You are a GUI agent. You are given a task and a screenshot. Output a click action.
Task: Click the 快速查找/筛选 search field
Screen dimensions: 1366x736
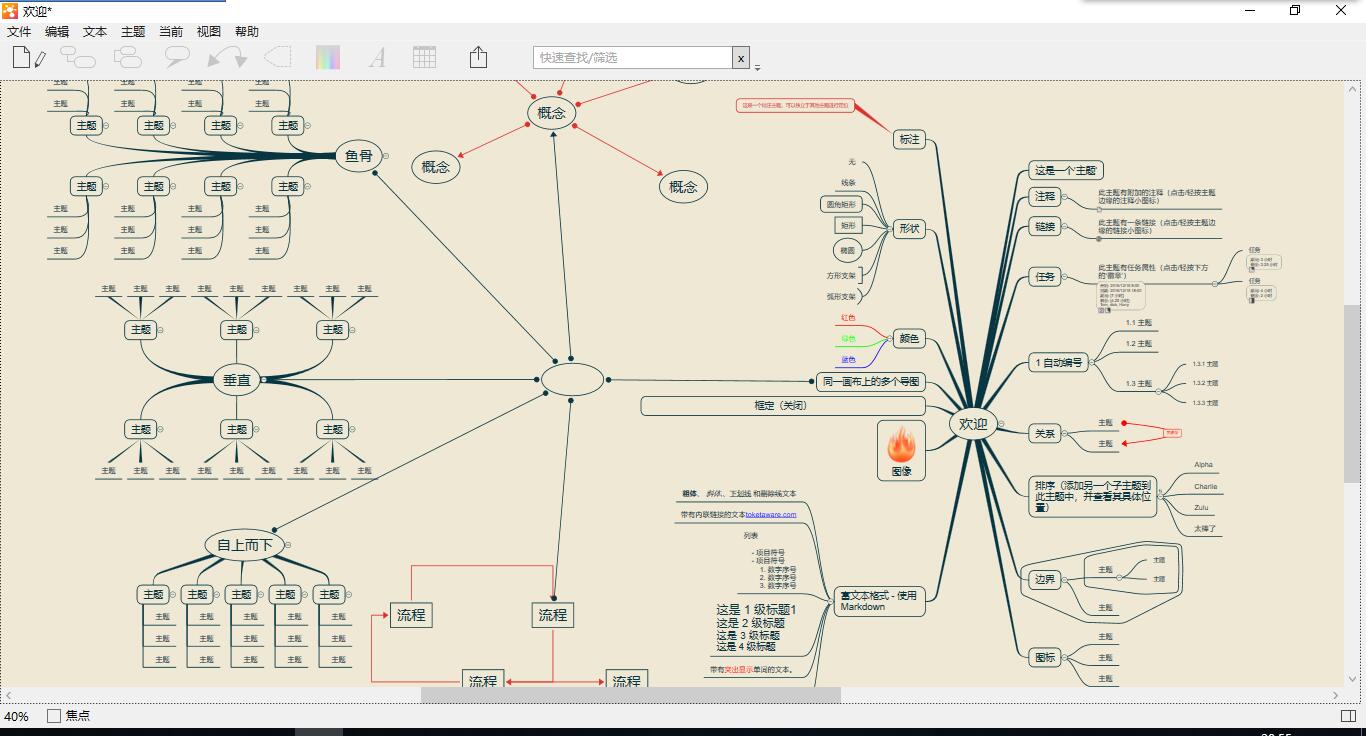(x=633, y=58)
